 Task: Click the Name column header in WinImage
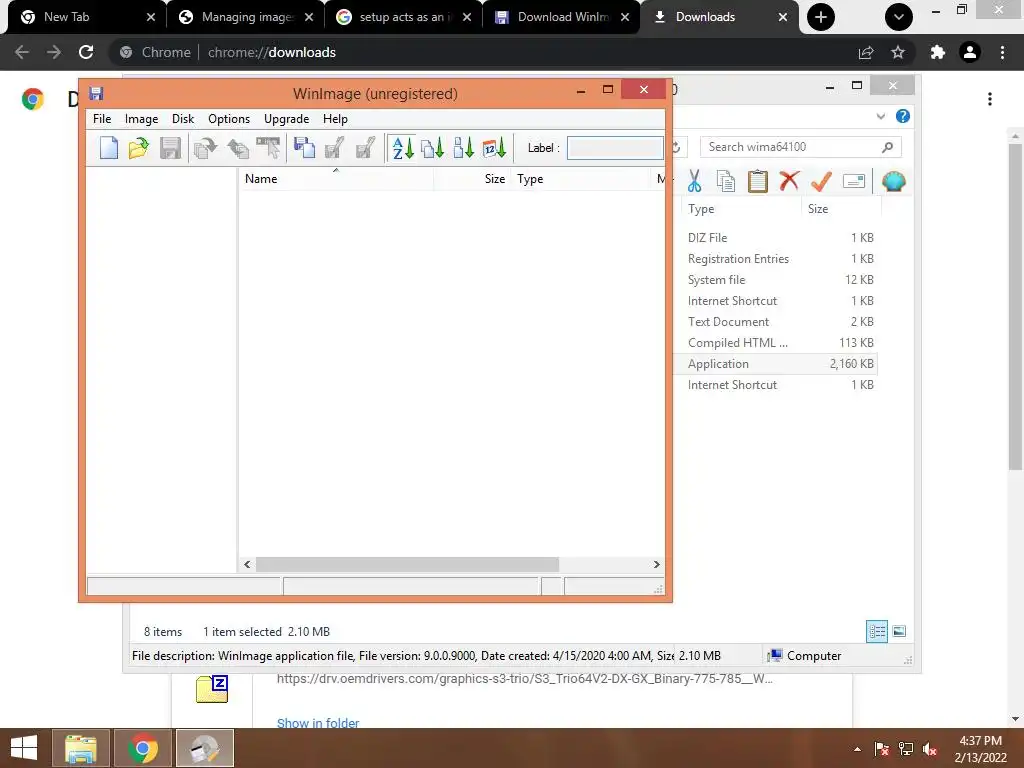click(x=336, y=179)
